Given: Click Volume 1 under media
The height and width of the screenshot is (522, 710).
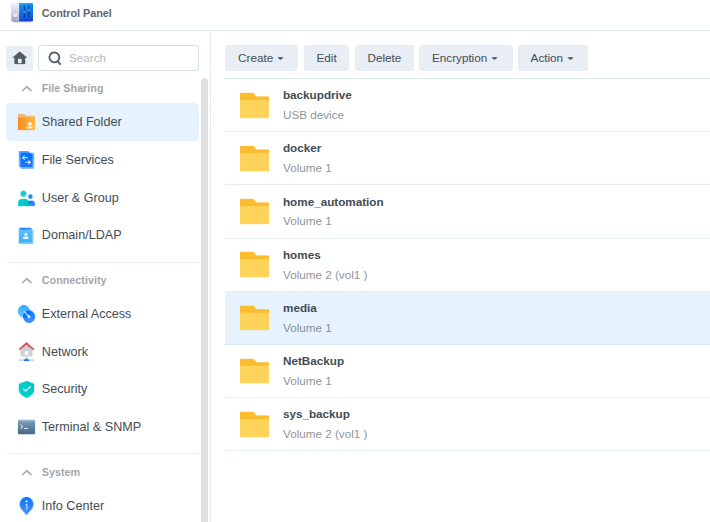Looking at the screenshot, I should click(307, 328).
